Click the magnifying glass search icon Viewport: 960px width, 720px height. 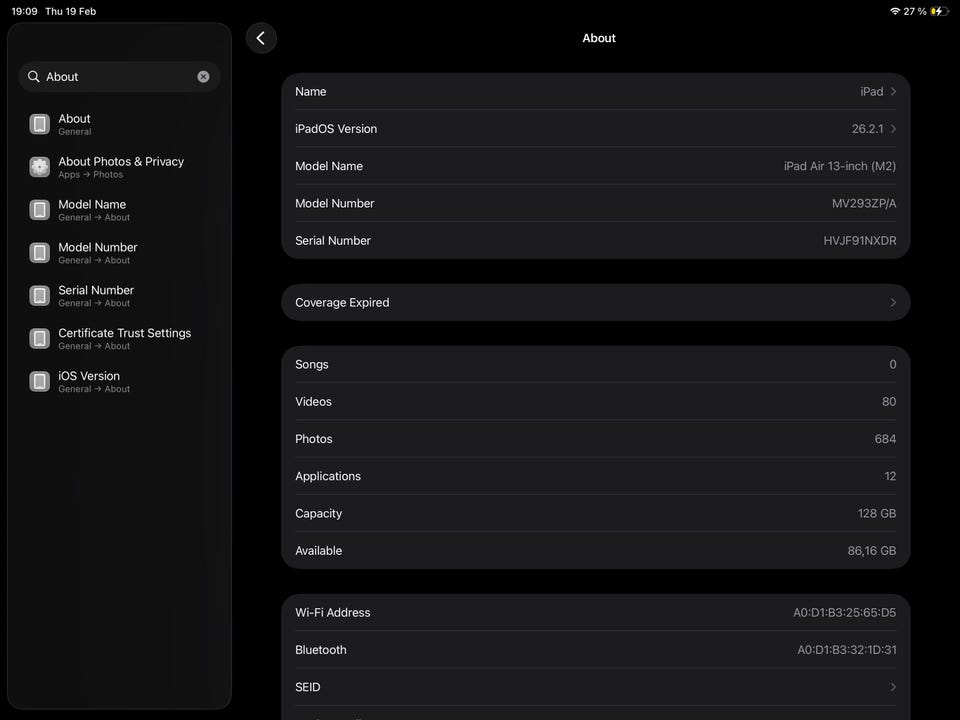tap(34, 77)
